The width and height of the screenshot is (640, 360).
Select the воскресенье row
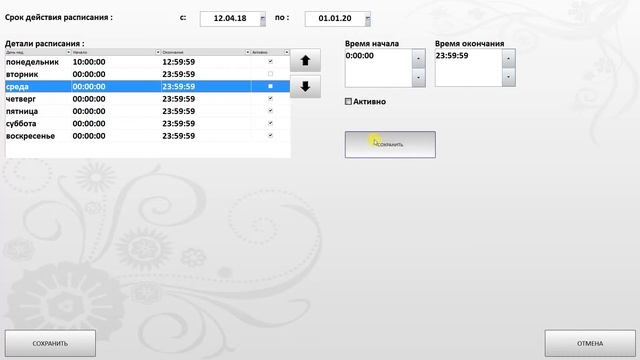coord(147,136)
